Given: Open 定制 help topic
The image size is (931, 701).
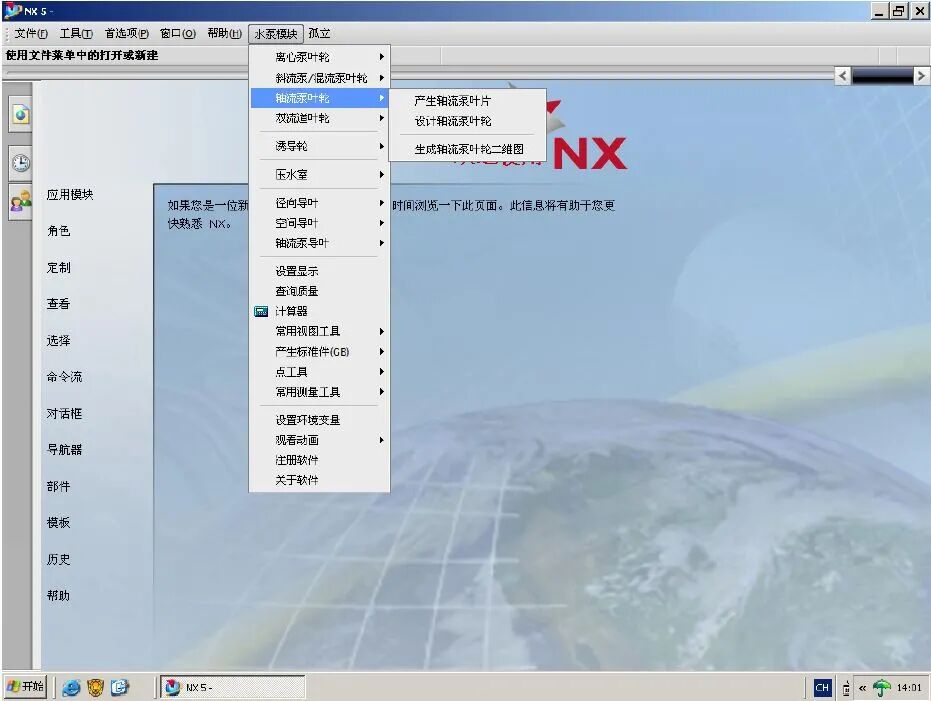Looking at the screenshot, I should coord(59,268).
